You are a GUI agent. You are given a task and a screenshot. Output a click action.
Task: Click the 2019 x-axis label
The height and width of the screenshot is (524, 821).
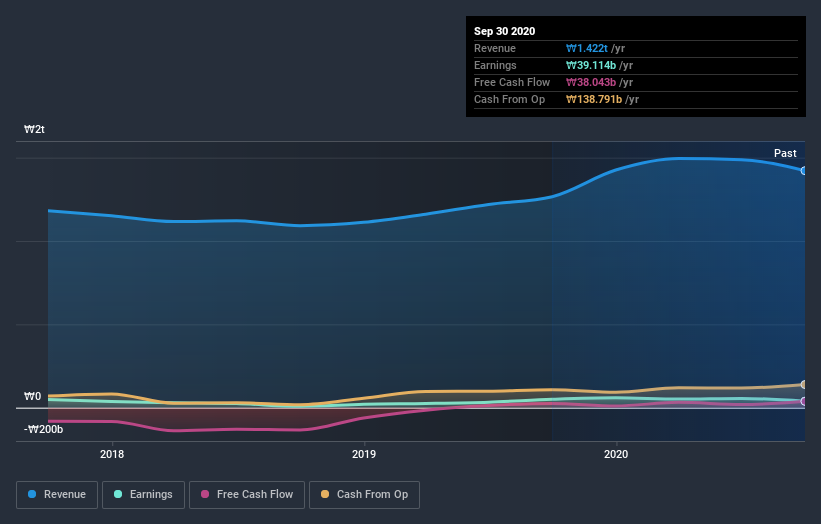point(364,454)
